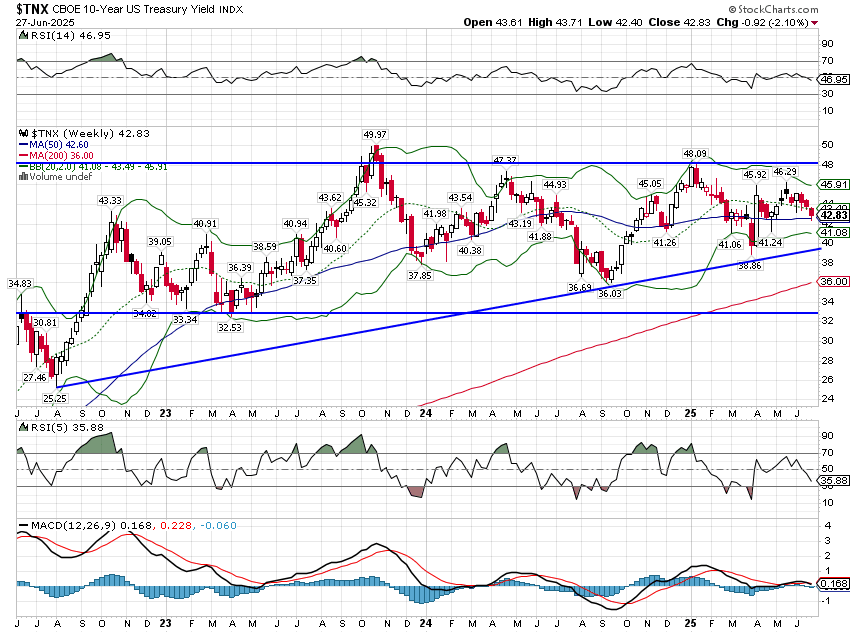850x633 pixels.
Task: Click the black MACD legend line marker
Action: pyautogui.click(x=23, y=525)
